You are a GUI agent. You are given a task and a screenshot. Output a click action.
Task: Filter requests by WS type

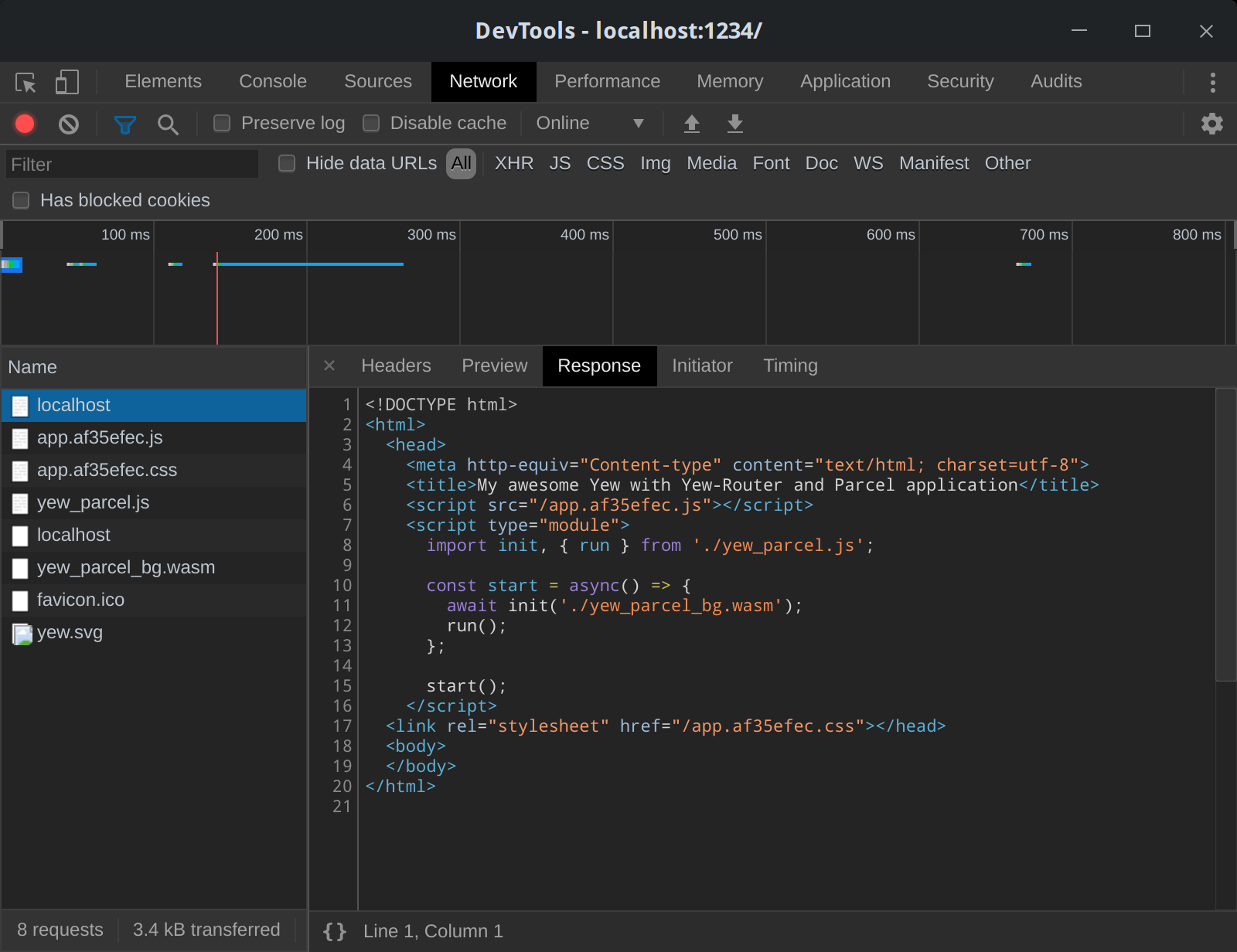[868, 164]
